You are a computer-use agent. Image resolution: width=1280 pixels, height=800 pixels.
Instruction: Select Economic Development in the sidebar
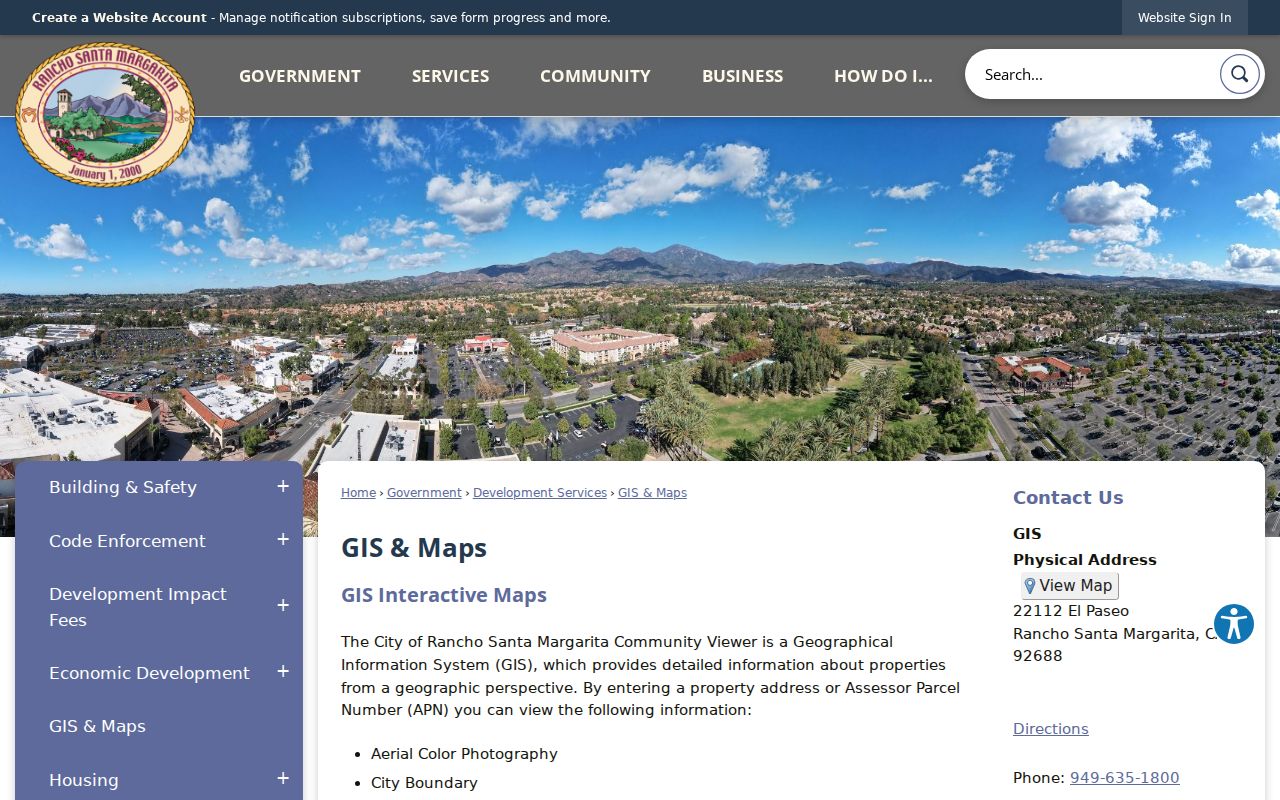click(x=149, y=673)
